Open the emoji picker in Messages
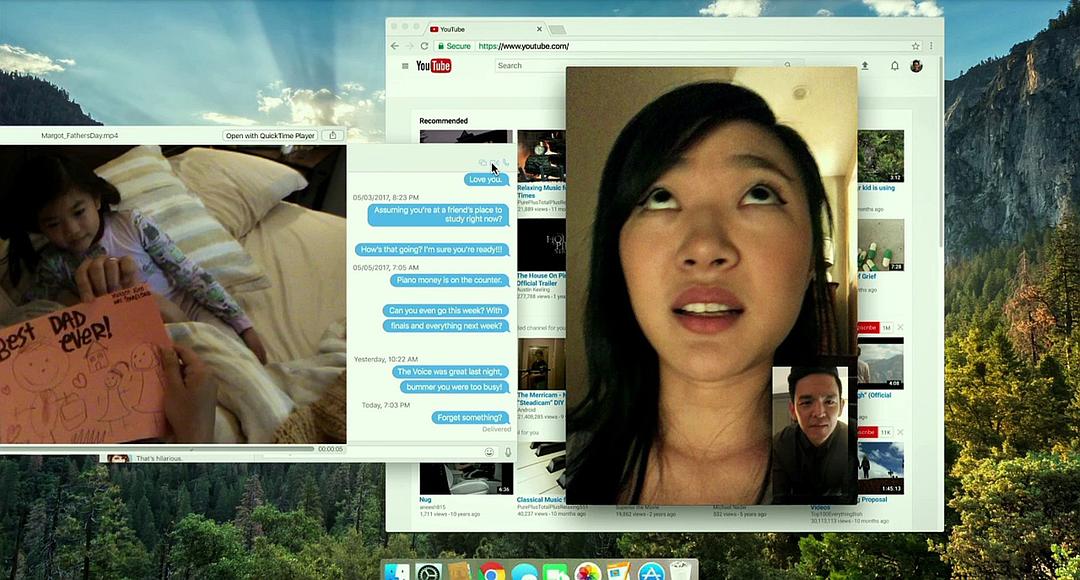Screen dimensions: 1080x580 coord(489,452)
